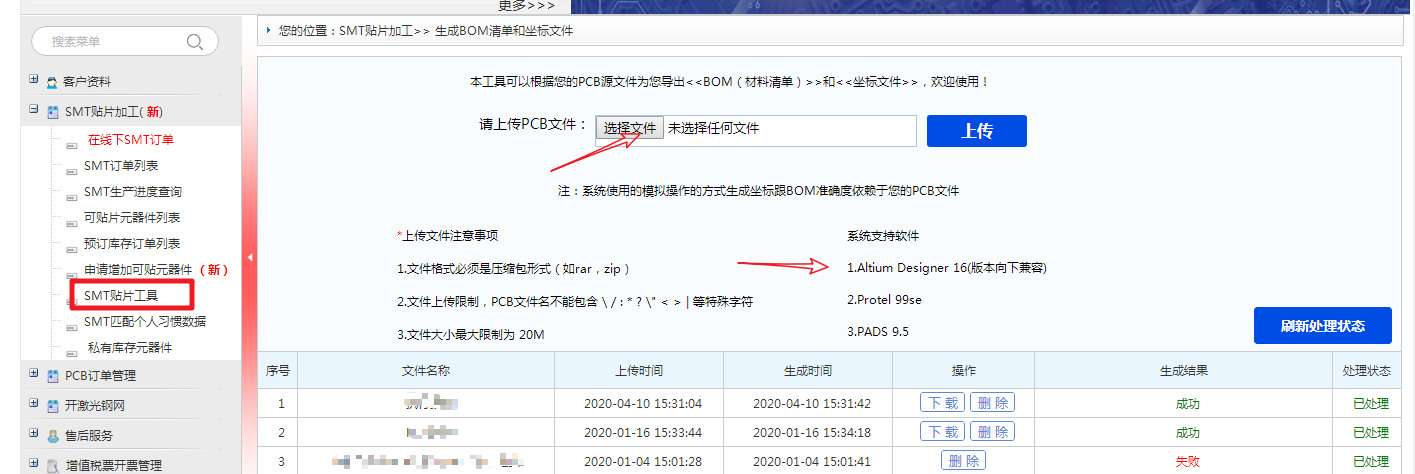Click the 客户资料 user icon
The image size is (1415, 474).
click(52, 82)
